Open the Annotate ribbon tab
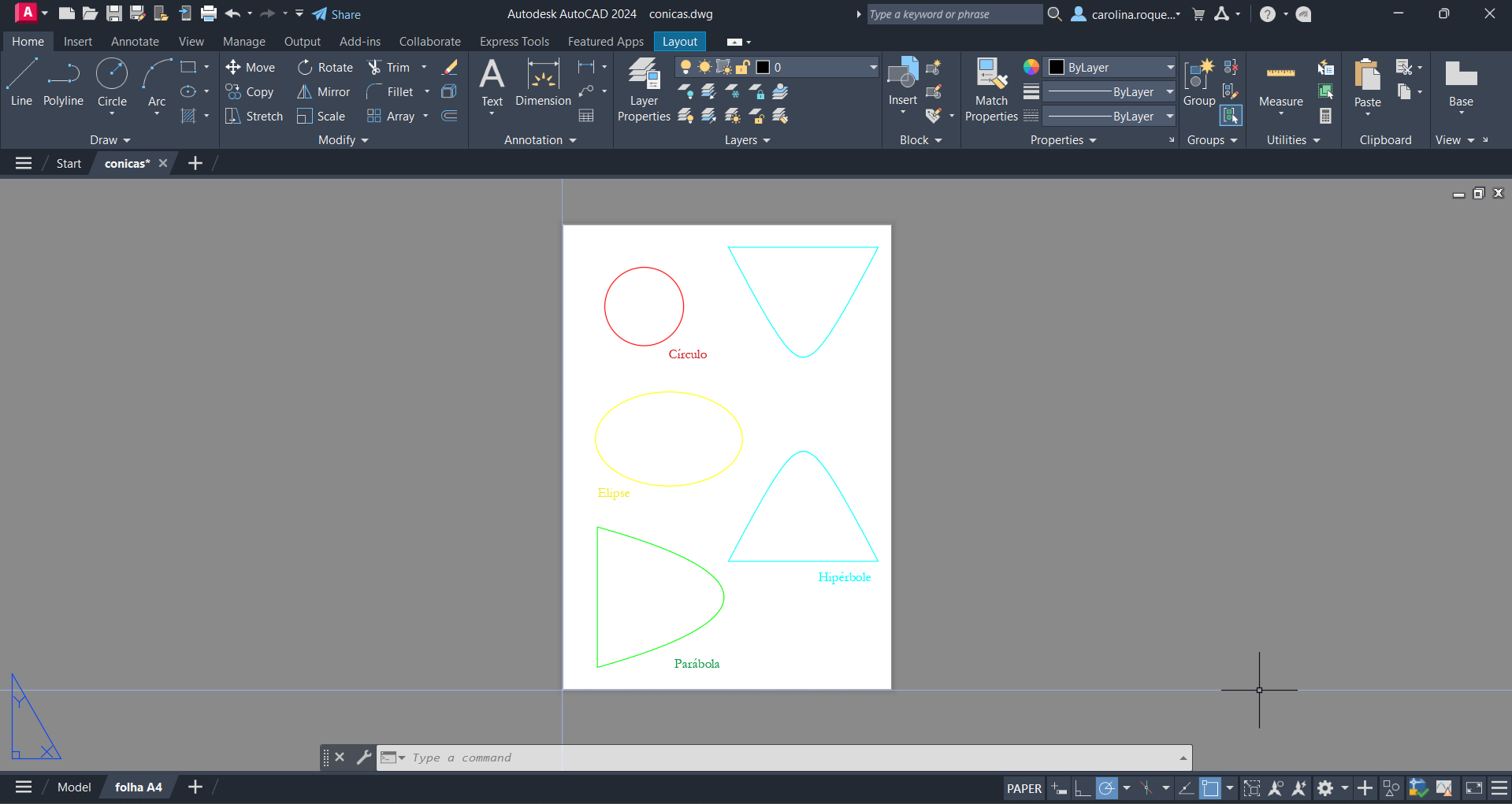Image resolution: width=1512 pixels, height=804 pixels. point(135,42)
